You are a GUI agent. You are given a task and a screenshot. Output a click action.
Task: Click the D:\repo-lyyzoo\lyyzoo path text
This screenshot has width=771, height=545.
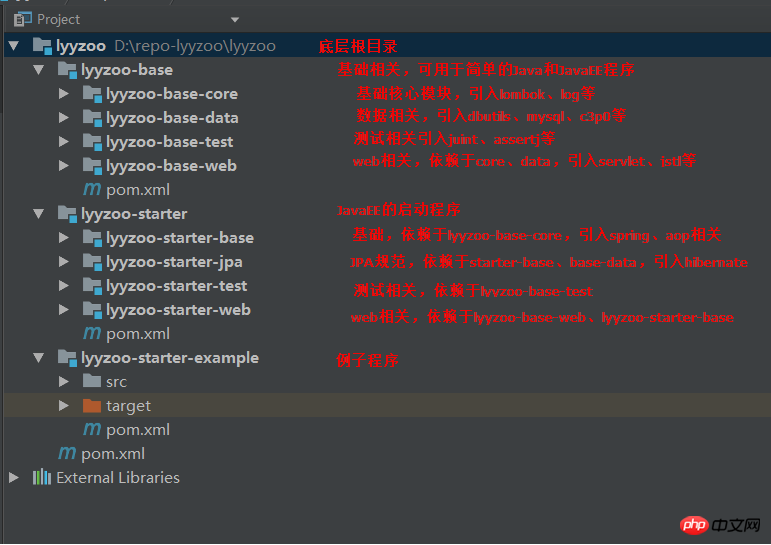pos(195,46)
